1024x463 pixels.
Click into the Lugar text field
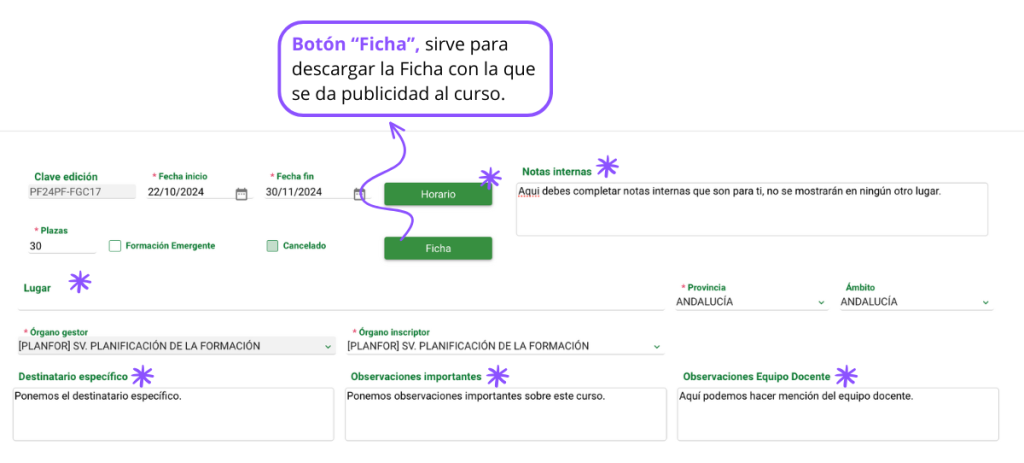click(341, 300)
